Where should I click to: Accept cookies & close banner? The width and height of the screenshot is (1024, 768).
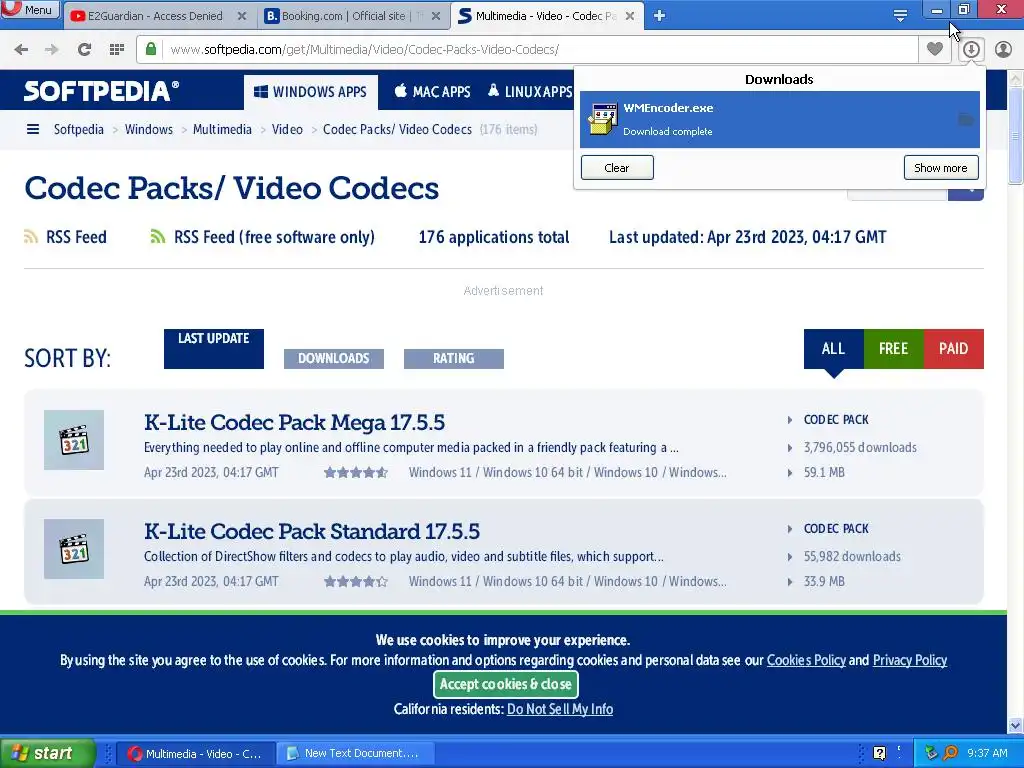pyautogui.click(x=505, y=684)
